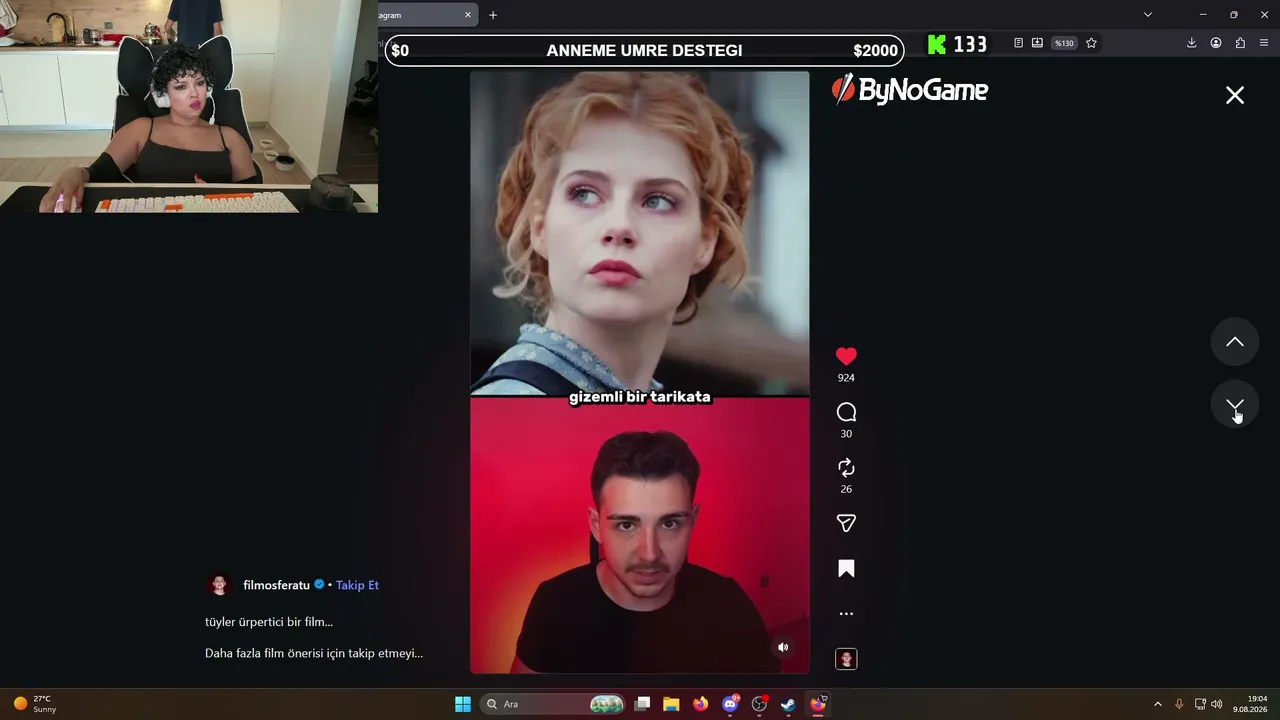Click the ByNoGame logo overlay
This screenshot has height=720, width=1280.
click(x=910, y=90)
